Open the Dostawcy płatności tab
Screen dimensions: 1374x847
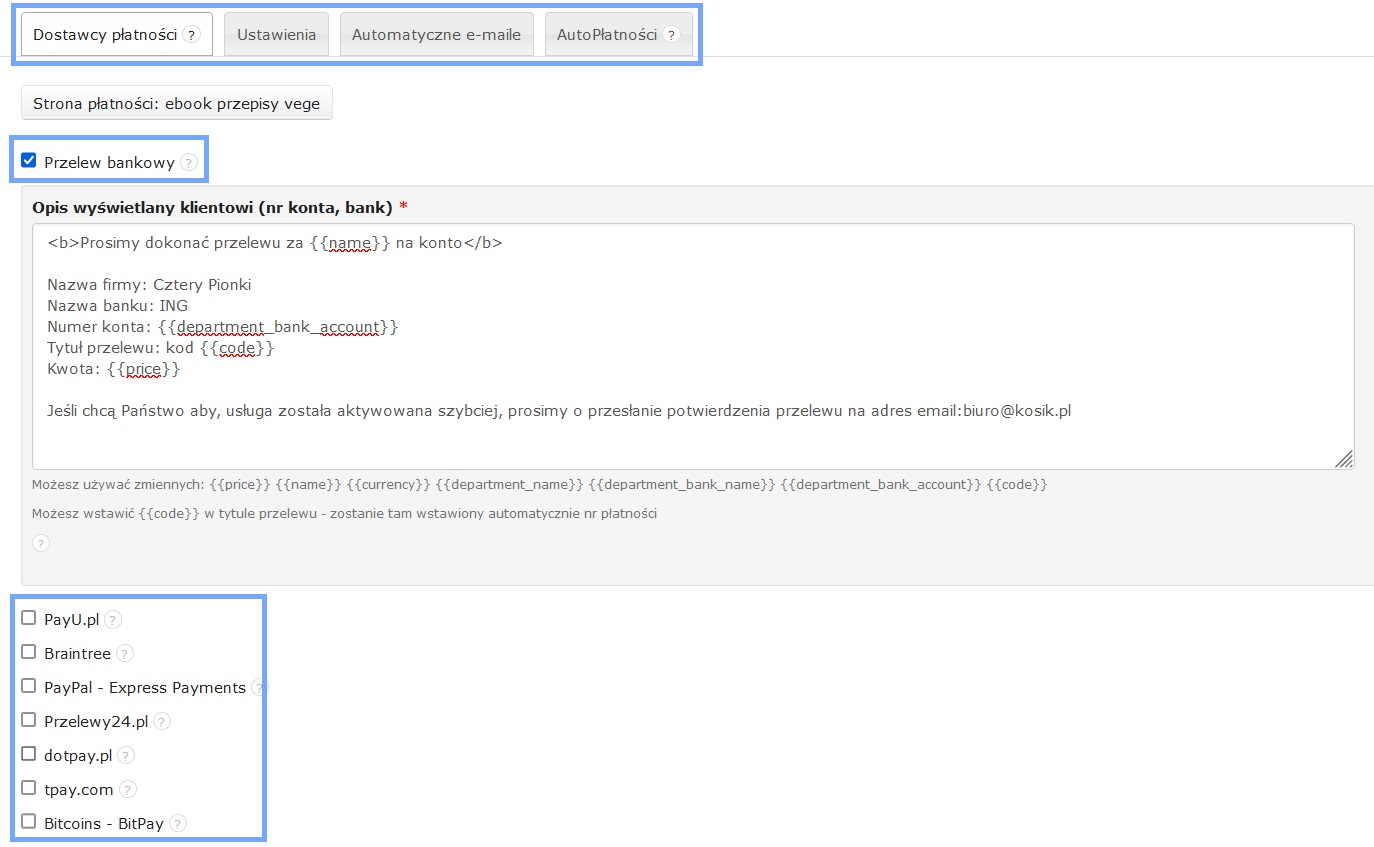click(117, 35)
